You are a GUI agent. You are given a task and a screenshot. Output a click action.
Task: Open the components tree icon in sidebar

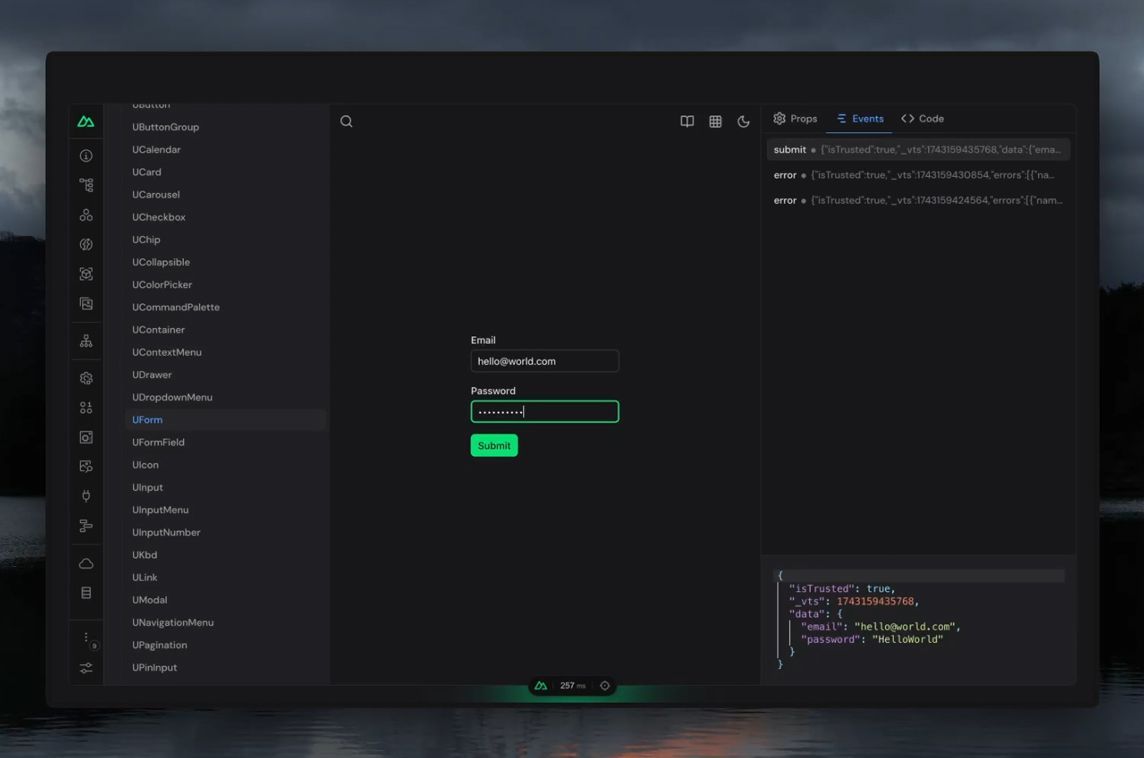(86, 185)
